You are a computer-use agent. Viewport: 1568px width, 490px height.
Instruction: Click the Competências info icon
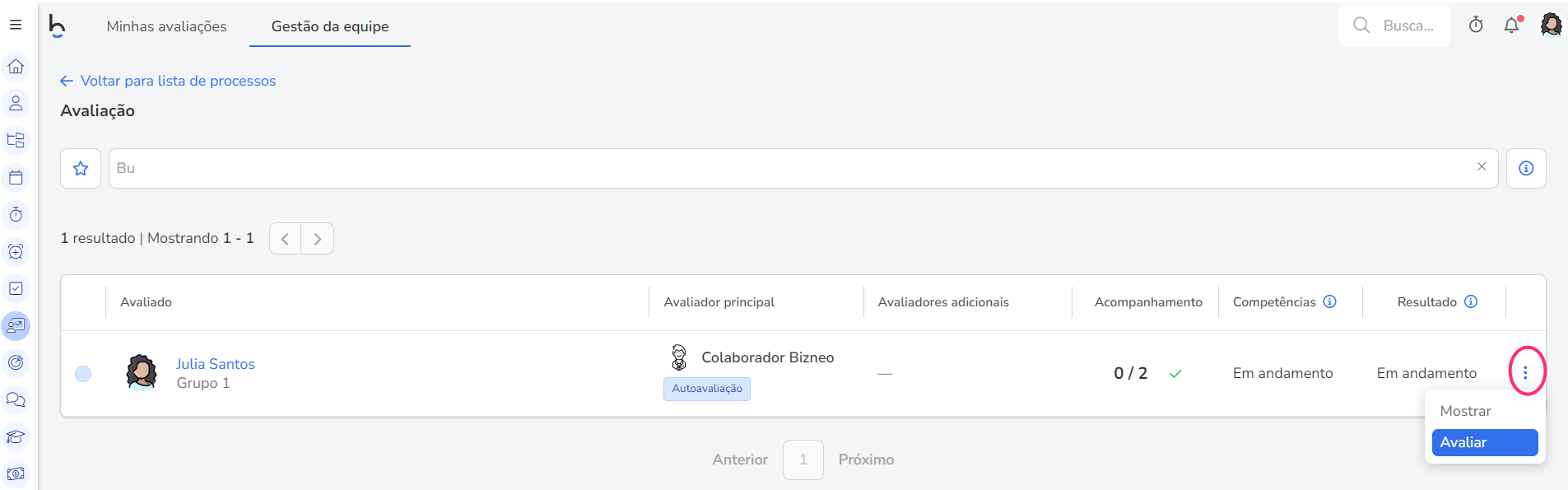click(x=1329, y=301)
